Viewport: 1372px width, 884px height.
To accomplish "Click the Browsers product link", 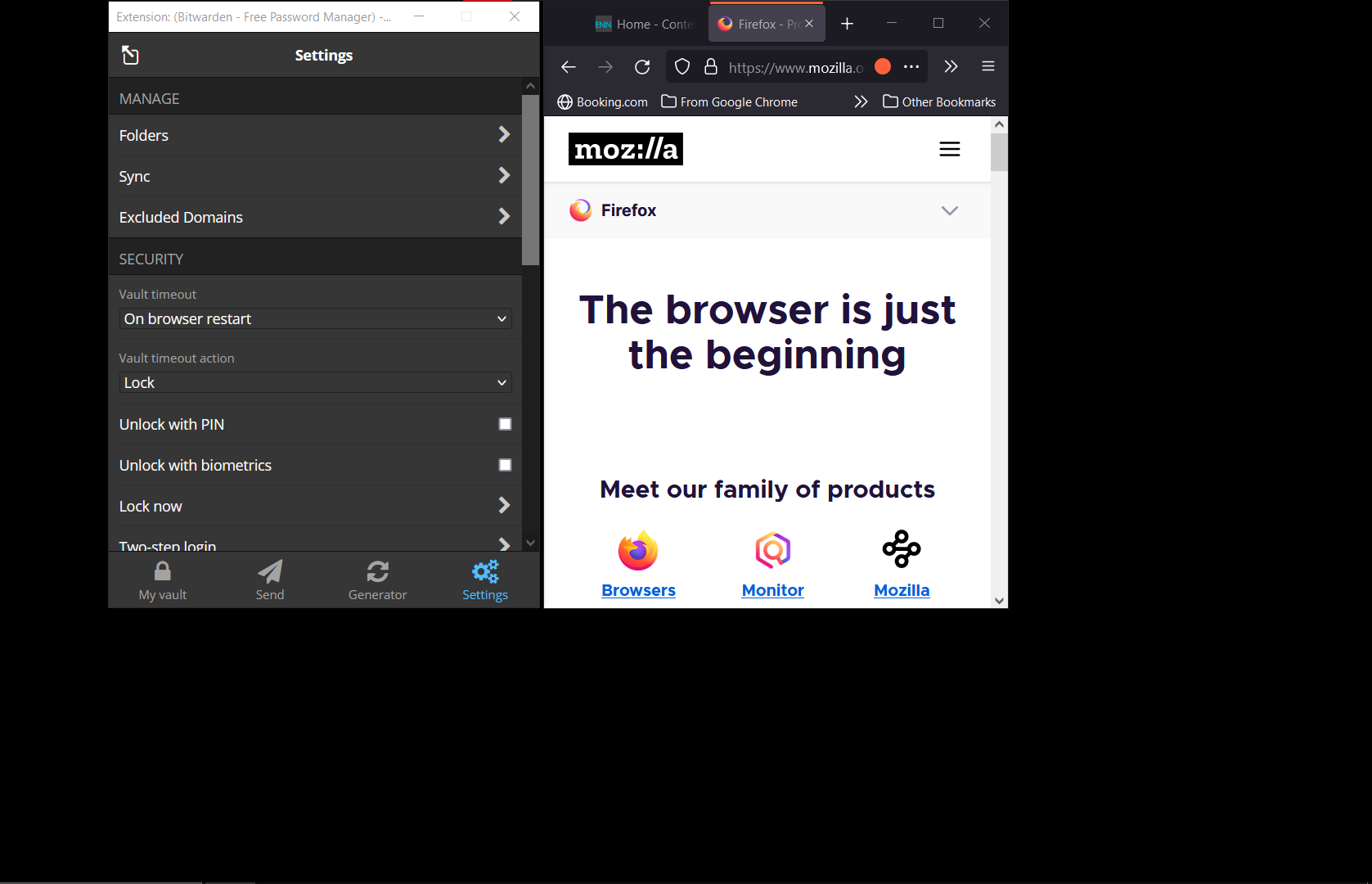I will click(x=638, y=590).
